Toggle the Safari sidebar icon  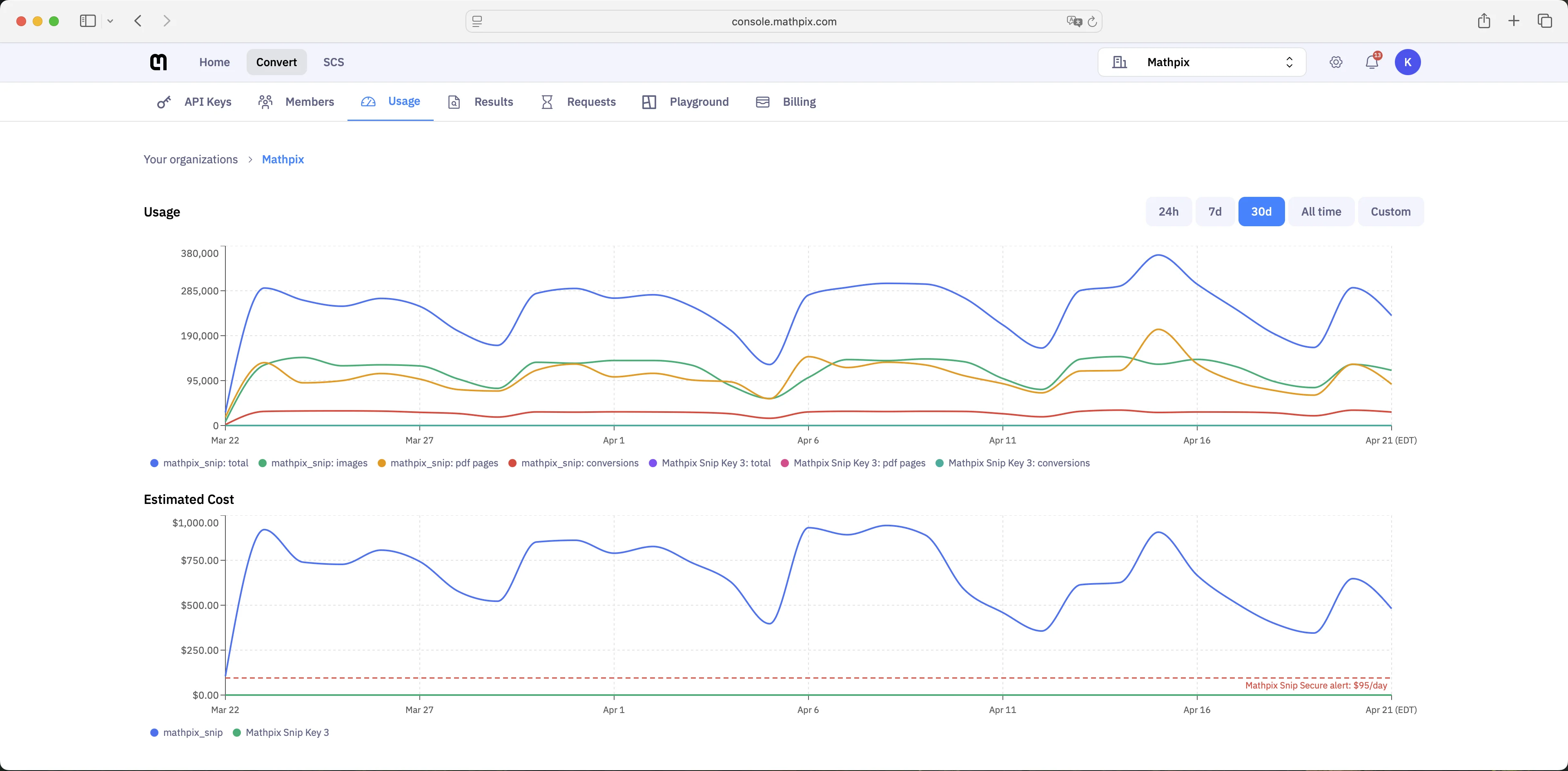88,21
